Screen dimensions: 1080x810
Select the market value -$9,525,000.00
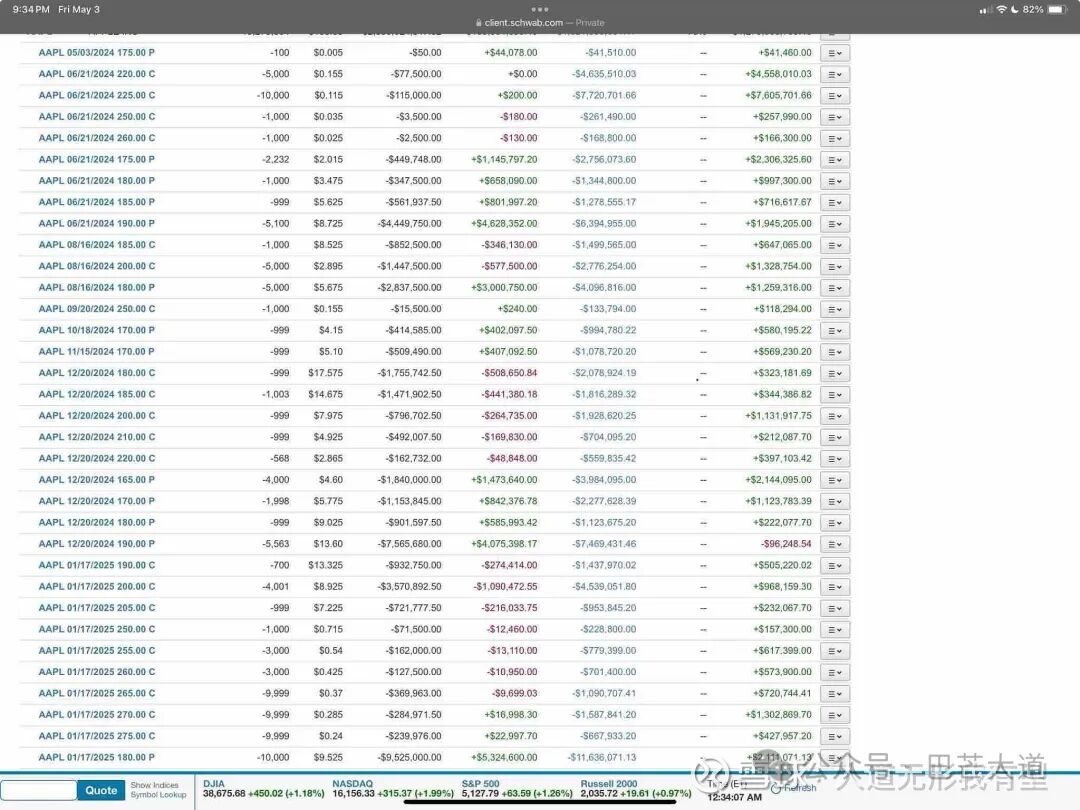click(x=409, y=757)
